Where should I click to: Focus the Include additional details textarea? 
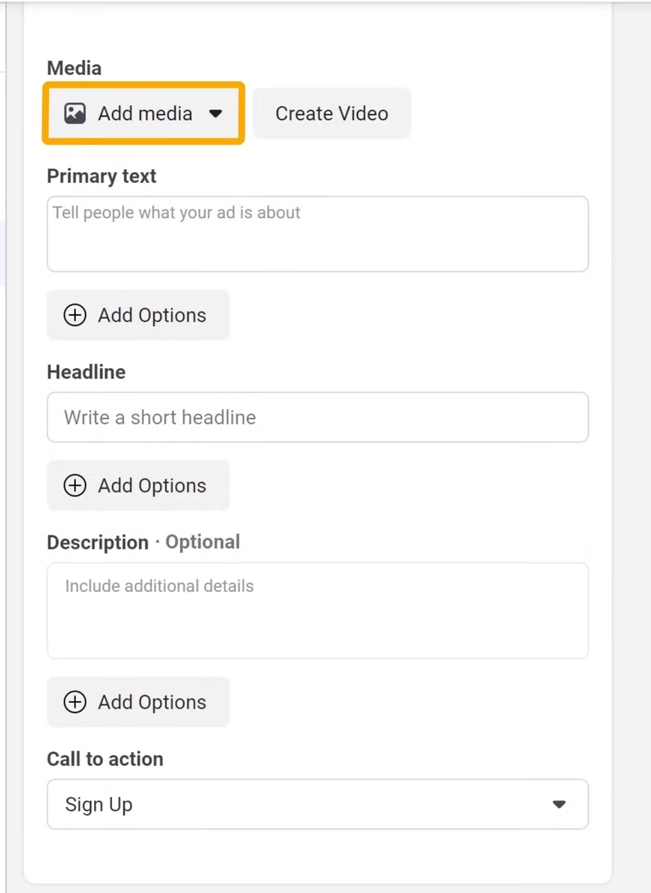click(317, 611)
